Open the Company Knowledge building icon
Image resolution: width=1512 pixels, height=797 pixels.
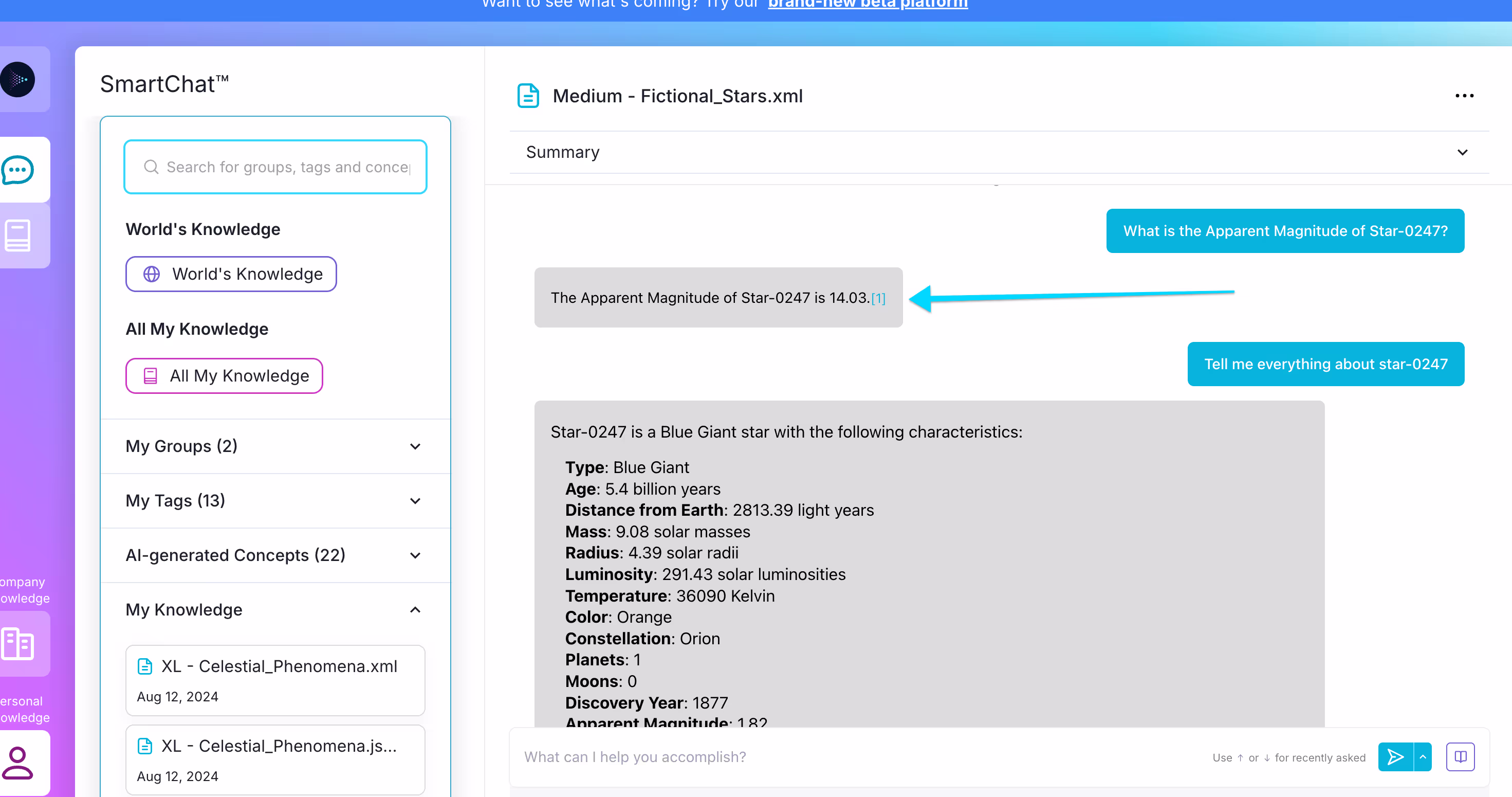17,644
